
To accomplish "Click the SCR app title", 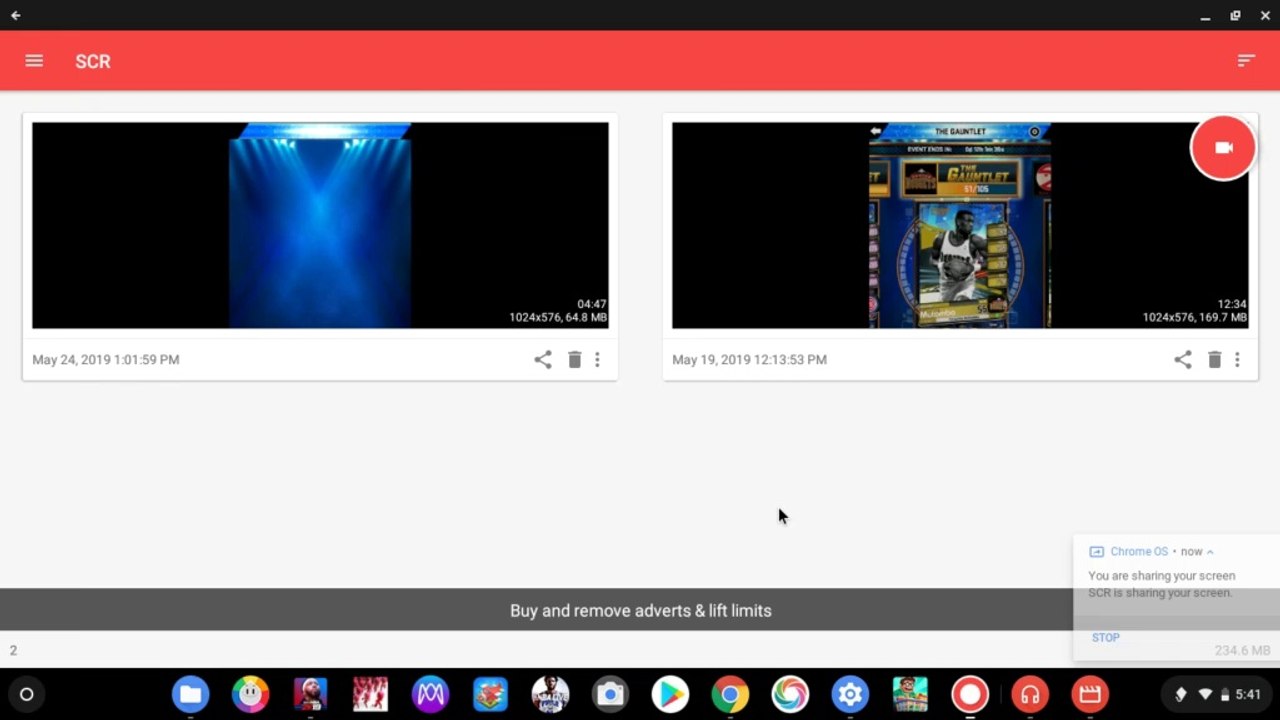I will (93, 61).
